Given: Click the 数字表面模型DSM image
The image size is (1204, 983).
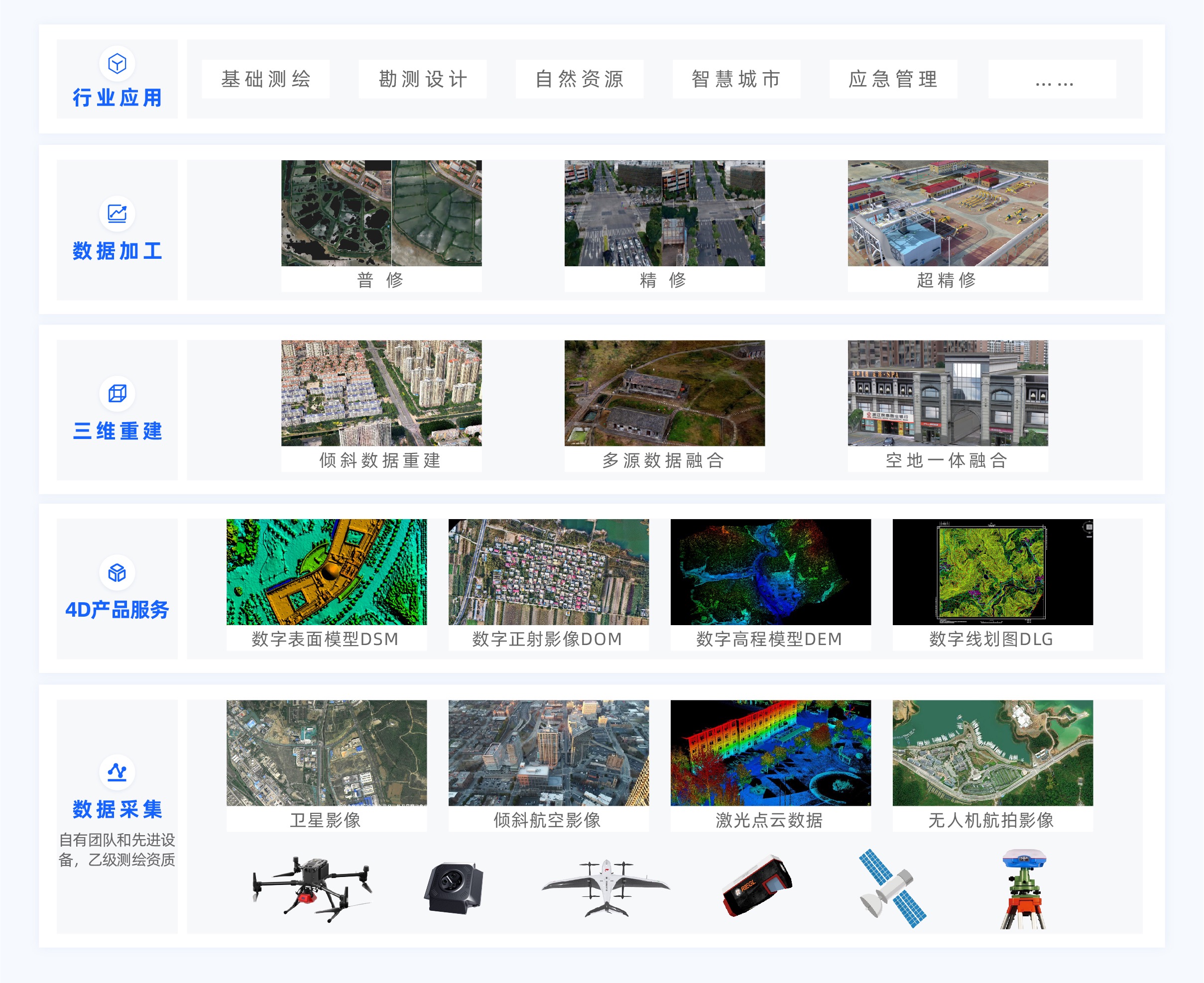Looking at the screenshot, I should (326, 572).
